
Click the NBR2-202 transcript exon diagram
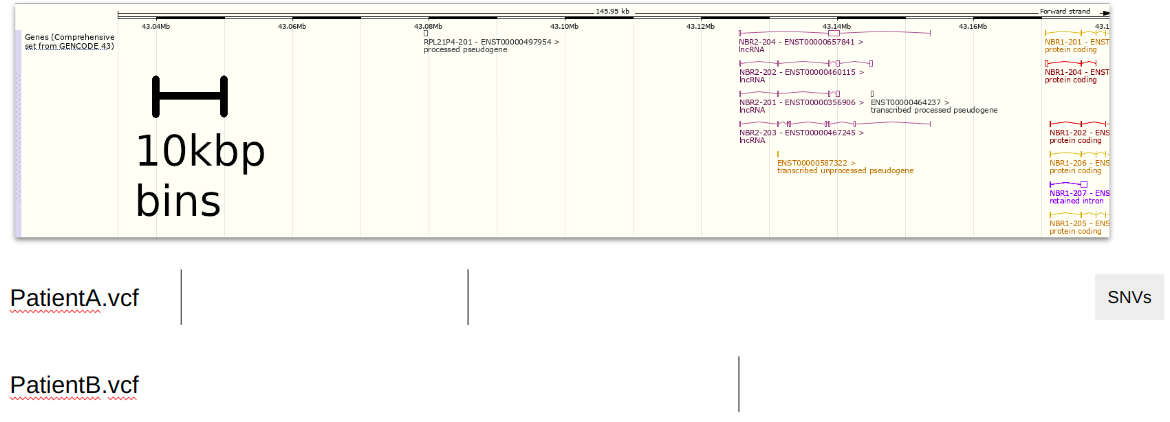pos(806,63)
